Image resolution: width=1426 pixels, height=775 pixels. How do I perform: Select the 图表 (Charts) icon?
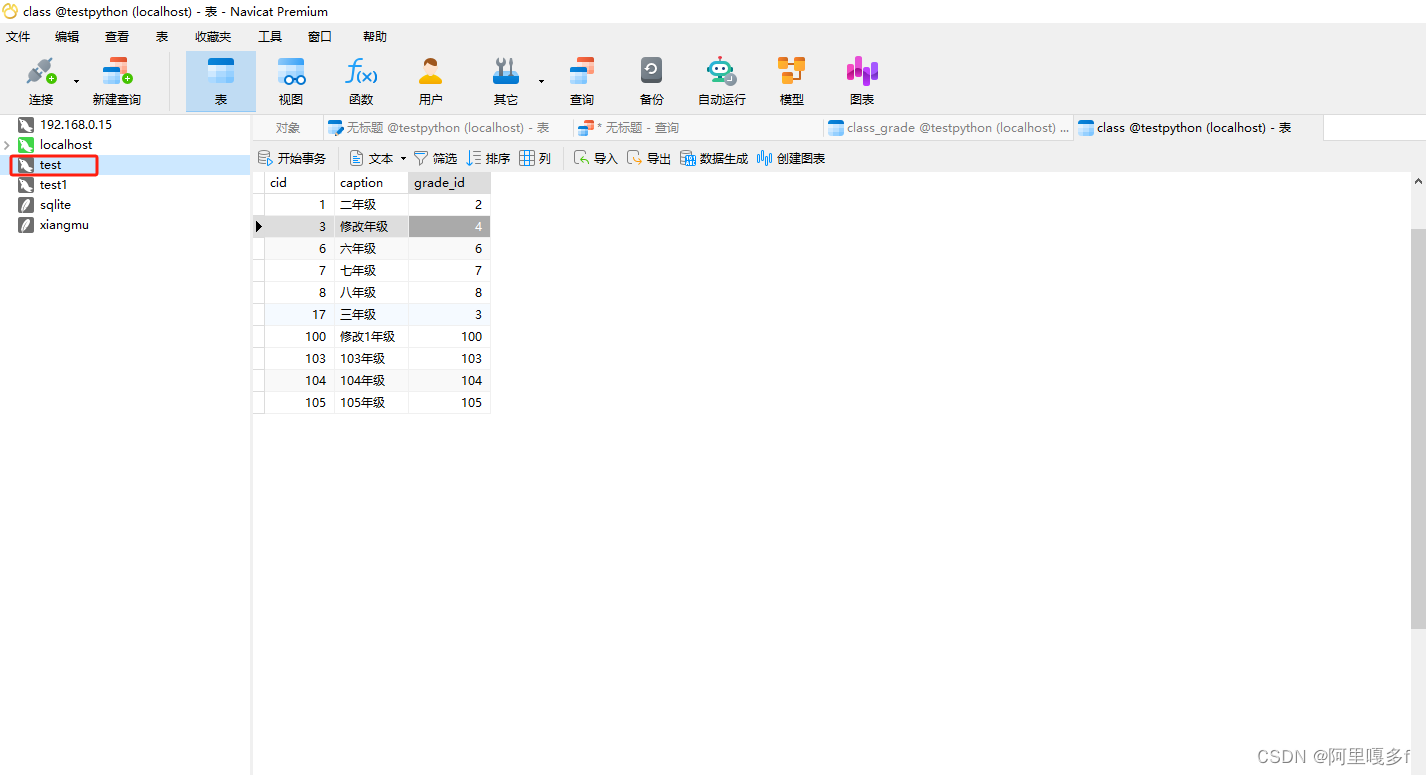pyautogui.click(x=861, y=80)
